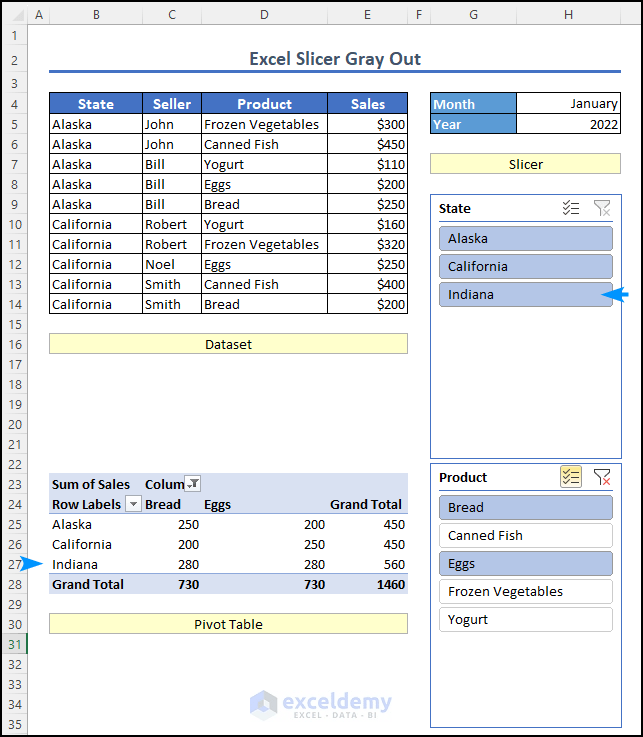The image size is (643, 737).
Task: Click the Sales header cell
Action: point(368,103)
